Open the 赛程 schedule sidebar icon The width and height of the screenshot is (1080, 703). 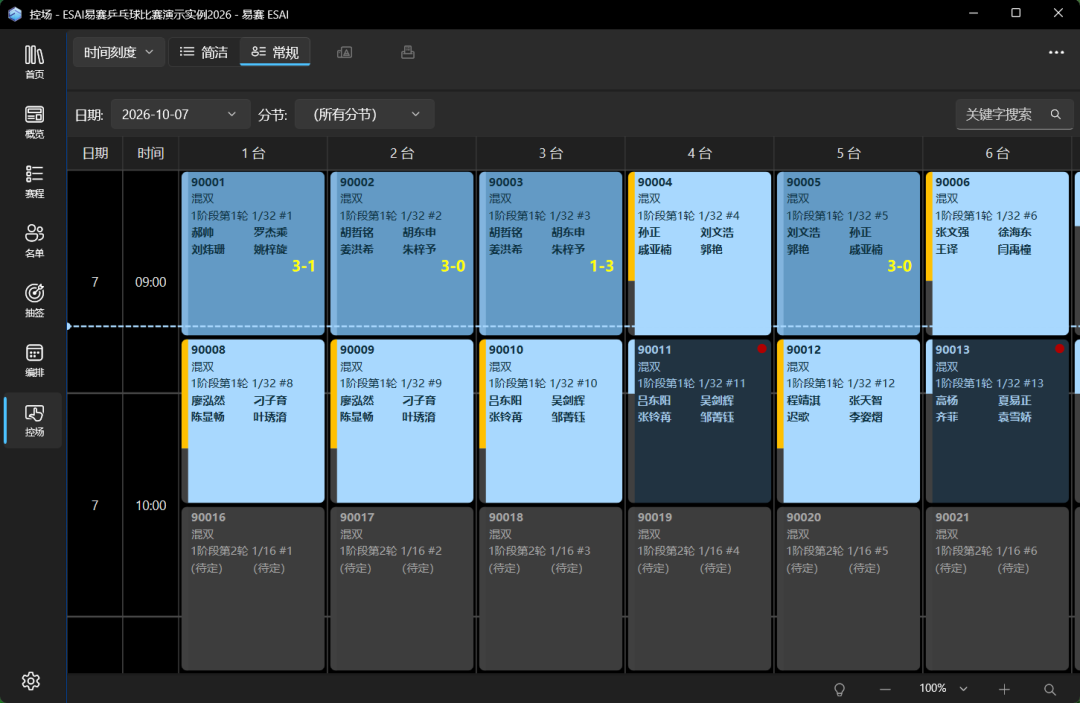coord(34,182)
